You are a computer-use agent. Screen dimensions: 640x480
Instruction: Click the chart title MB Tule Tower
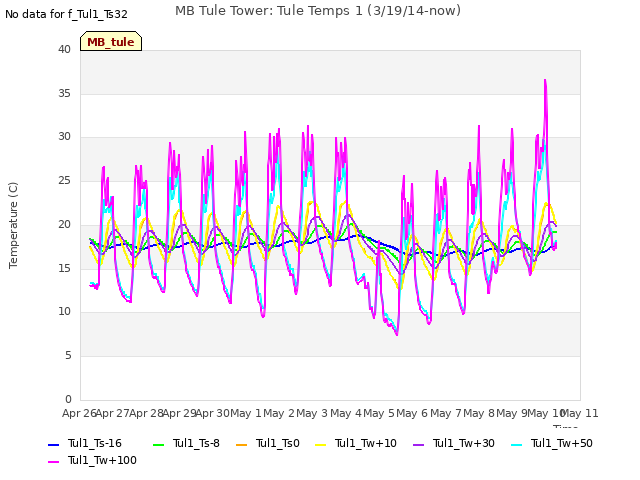click(318, 11)
